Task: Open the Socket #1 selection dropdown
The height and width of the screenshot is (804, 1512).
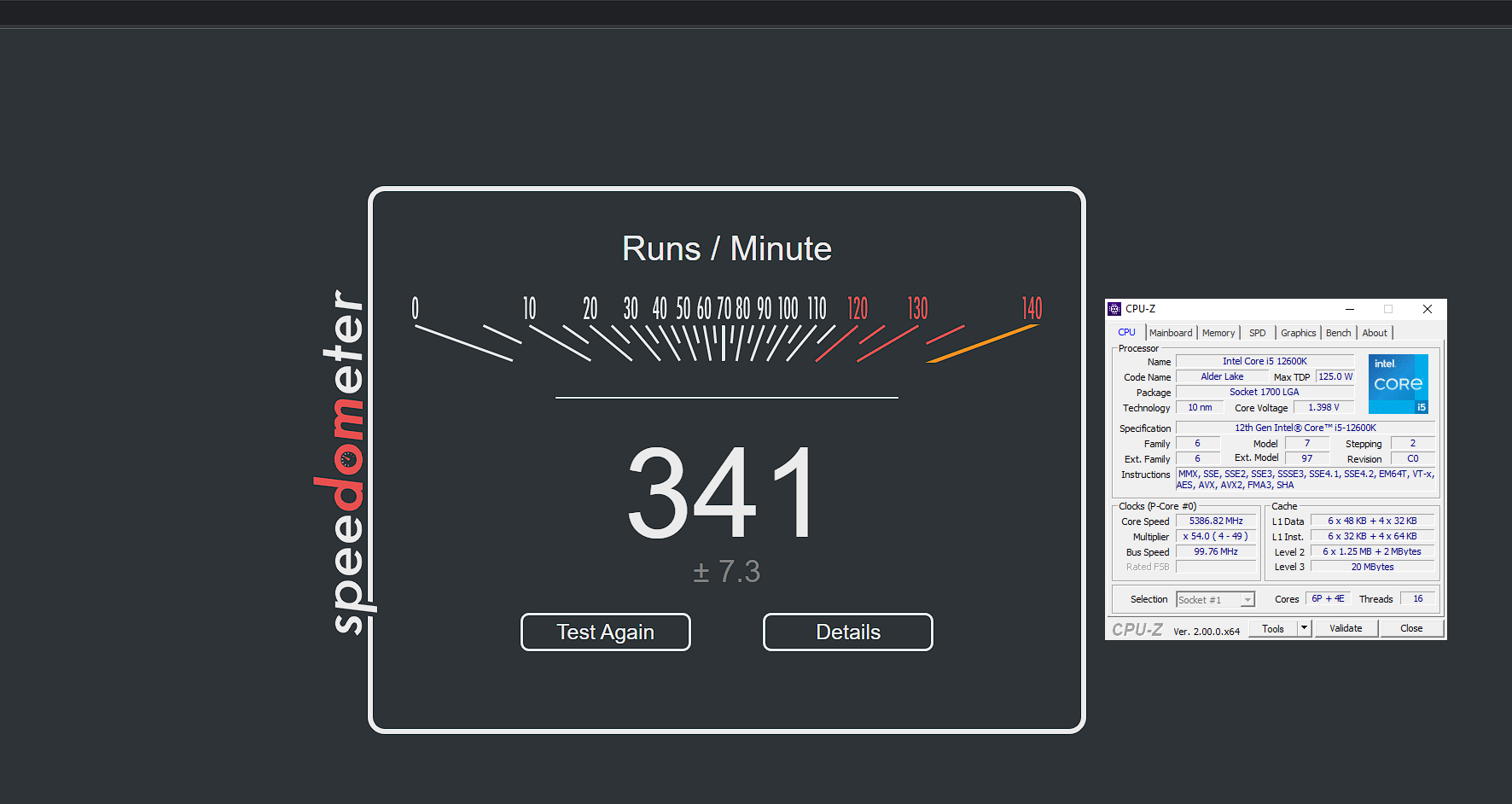Action: 1216,600
